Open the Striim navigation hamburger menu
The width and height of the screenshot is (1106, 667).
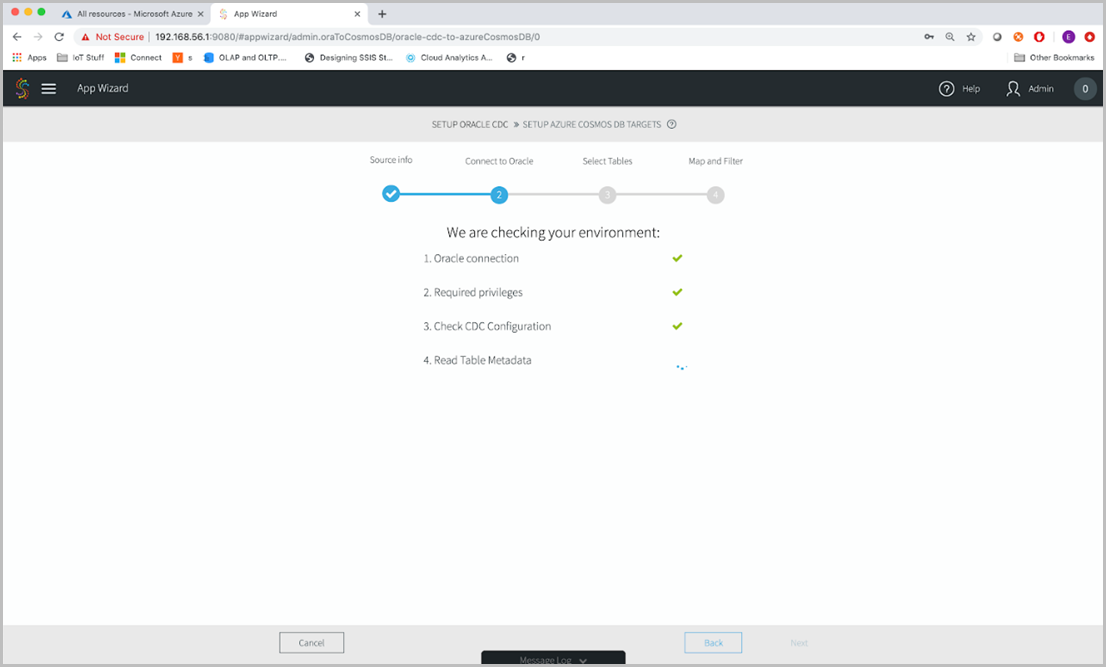tap(49, 88)
